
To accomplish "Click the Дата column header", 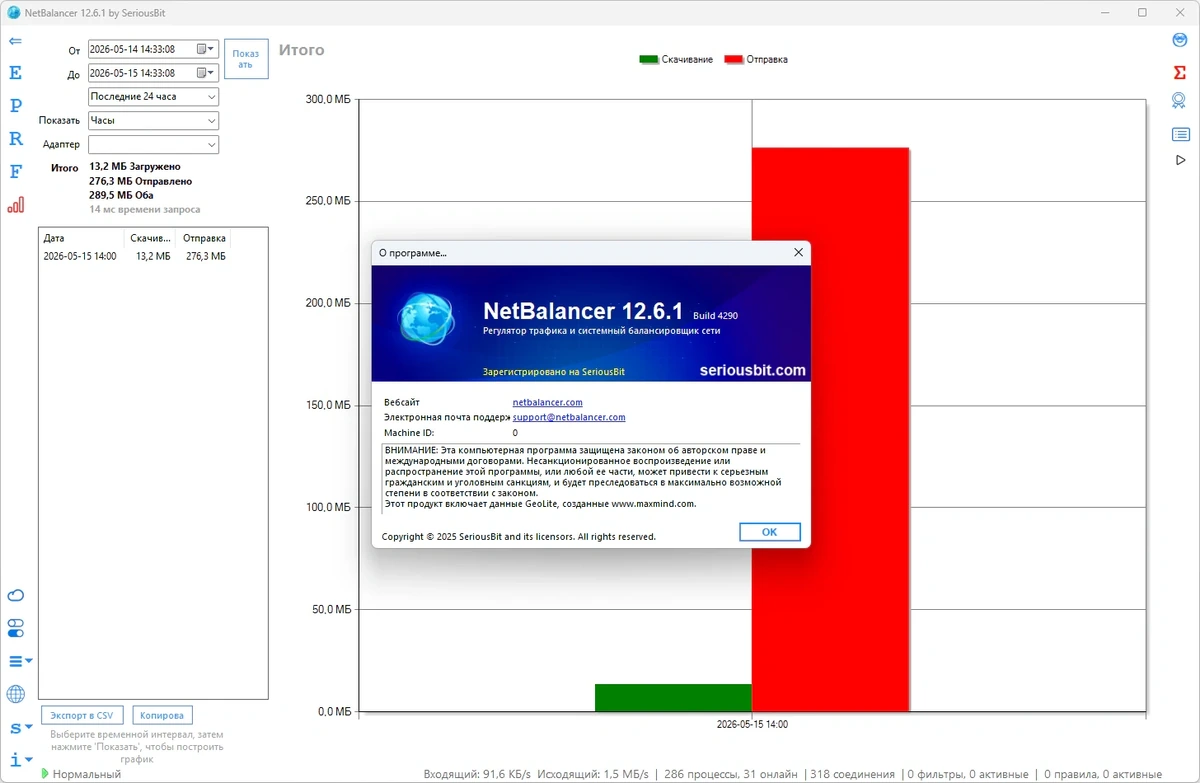I will point(81,239).
